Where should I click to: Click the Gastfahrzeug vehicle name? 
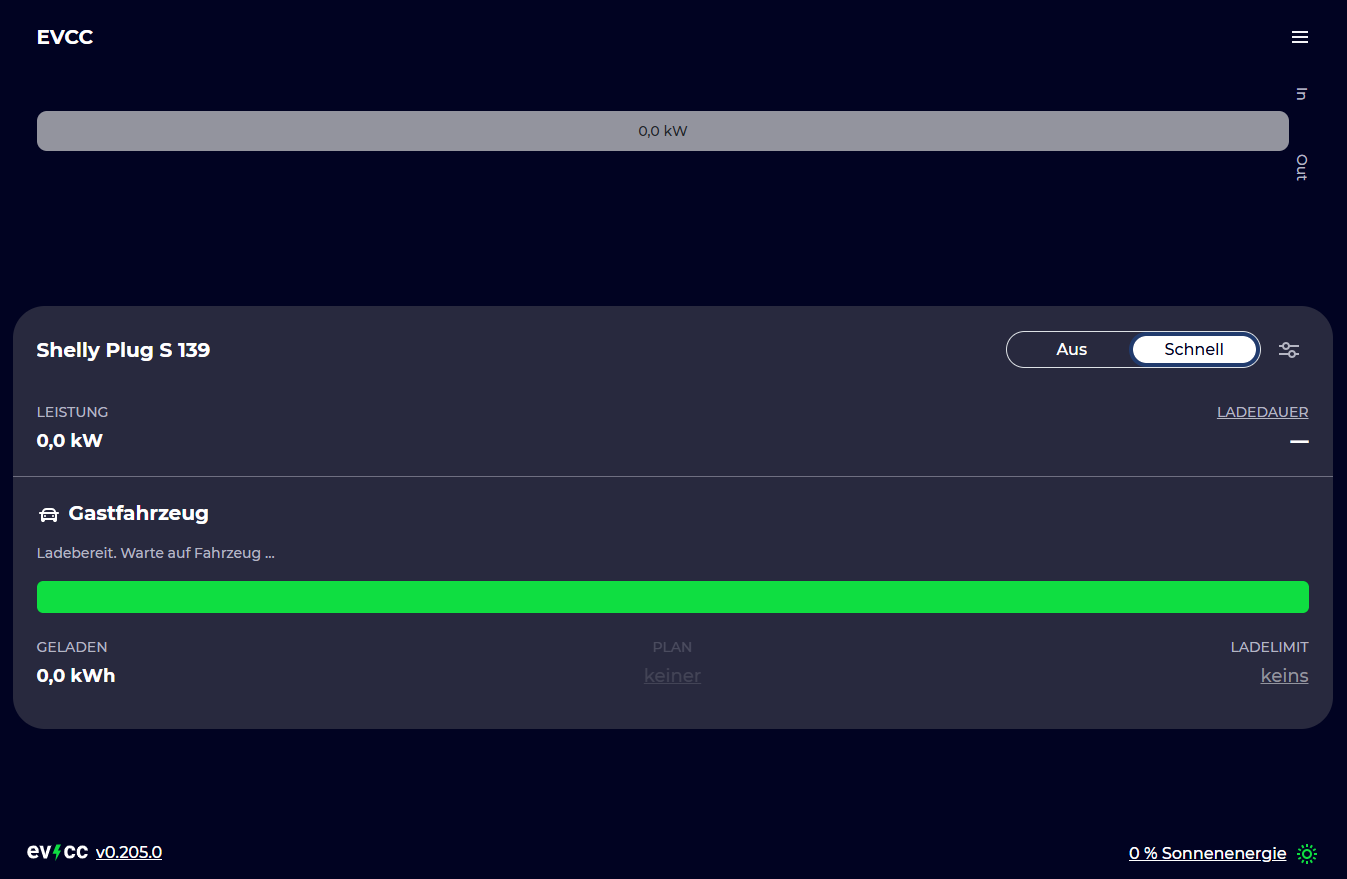tap(138, 513)
